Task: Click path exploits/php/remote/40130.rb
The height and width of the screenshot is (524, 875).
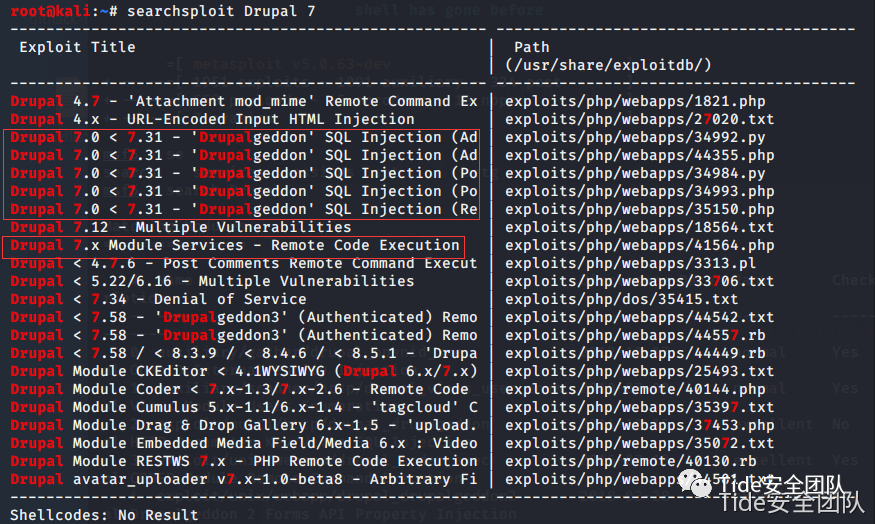Action: point(631,461)
